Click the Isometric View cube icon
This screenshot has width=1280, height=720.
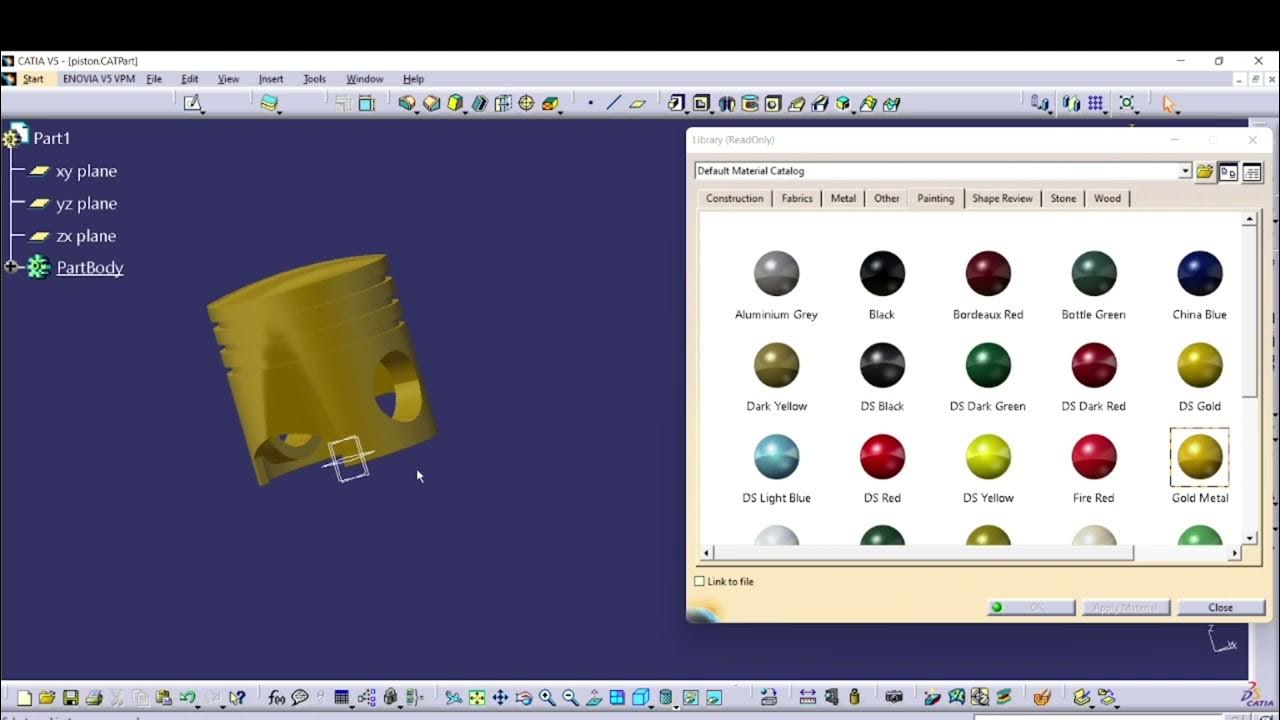point(641,698)
